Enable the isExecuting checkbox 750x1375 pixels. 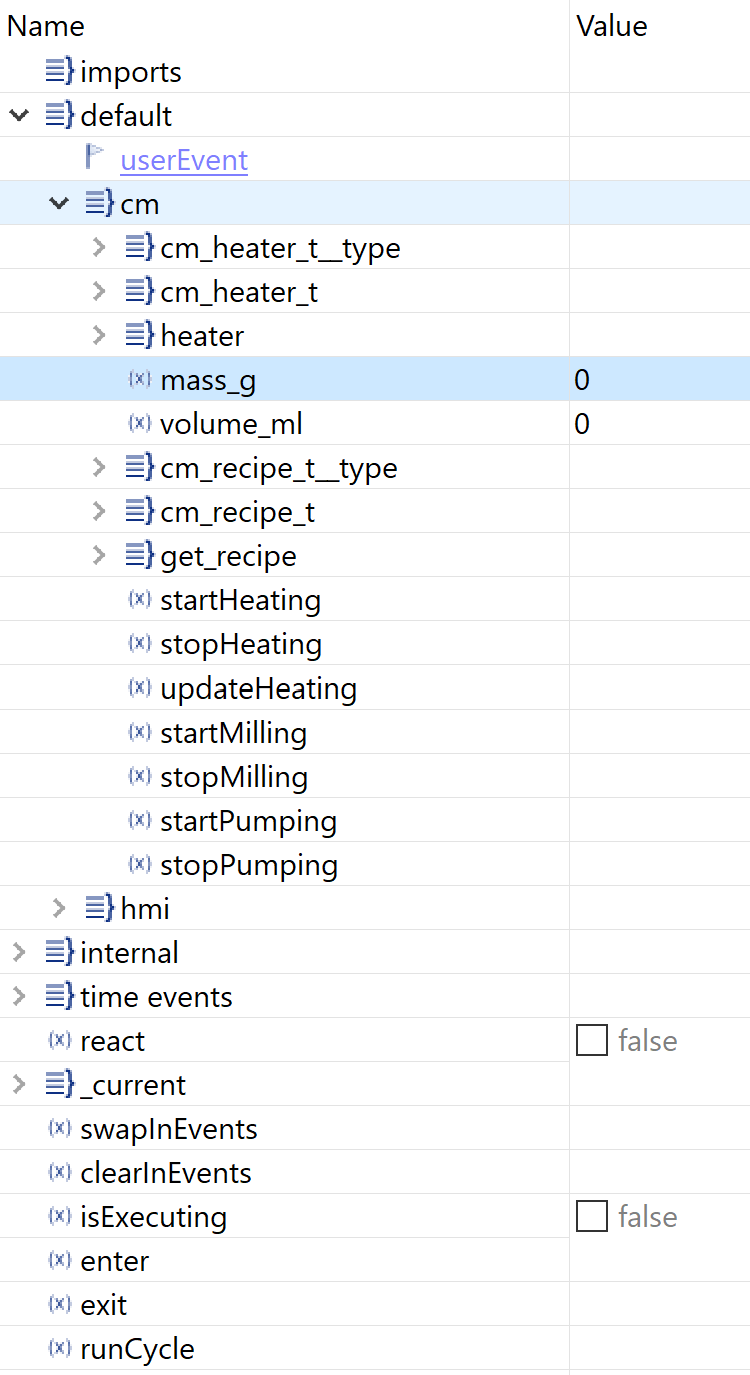click(591, 1216)
